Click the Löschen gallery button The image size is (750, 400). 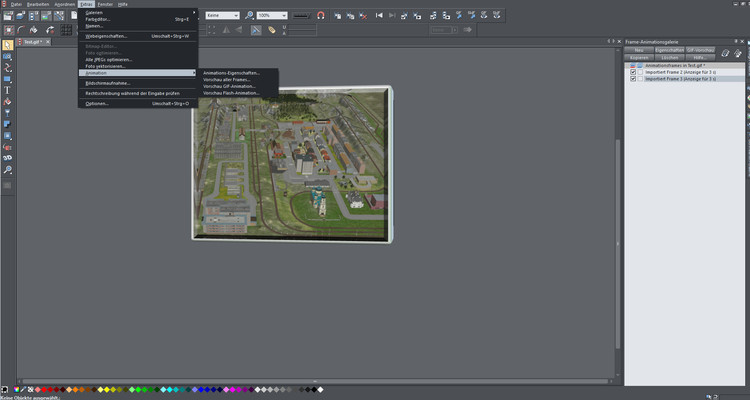pyautogui.click(x=669, y=57)
